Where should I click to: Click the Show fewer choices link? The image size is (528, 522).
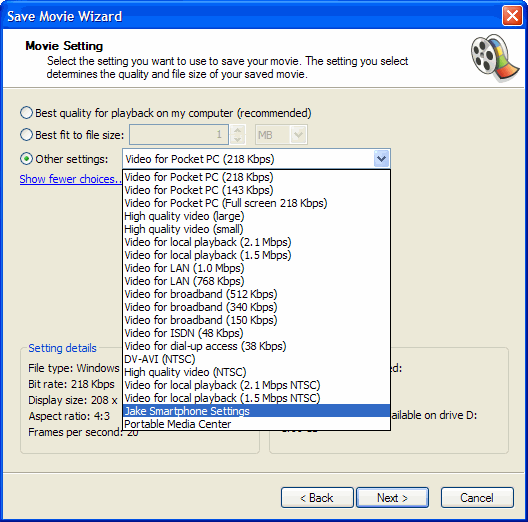[70, 179]
